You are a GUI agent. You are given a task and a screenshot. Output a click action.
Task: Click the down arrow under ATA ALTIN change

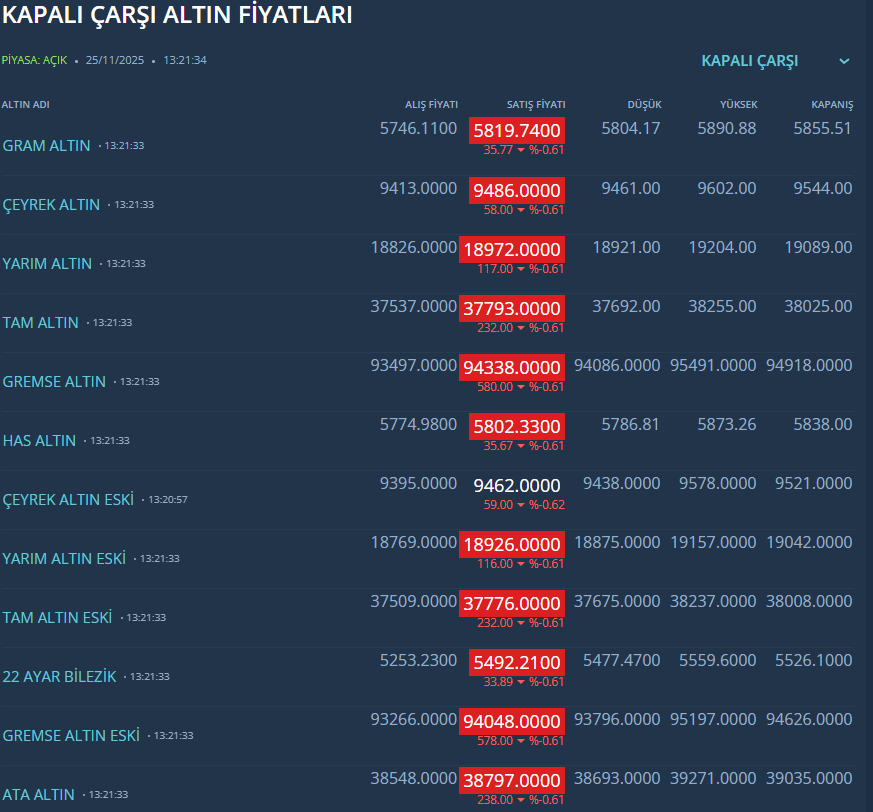click(x=521, y=800)
